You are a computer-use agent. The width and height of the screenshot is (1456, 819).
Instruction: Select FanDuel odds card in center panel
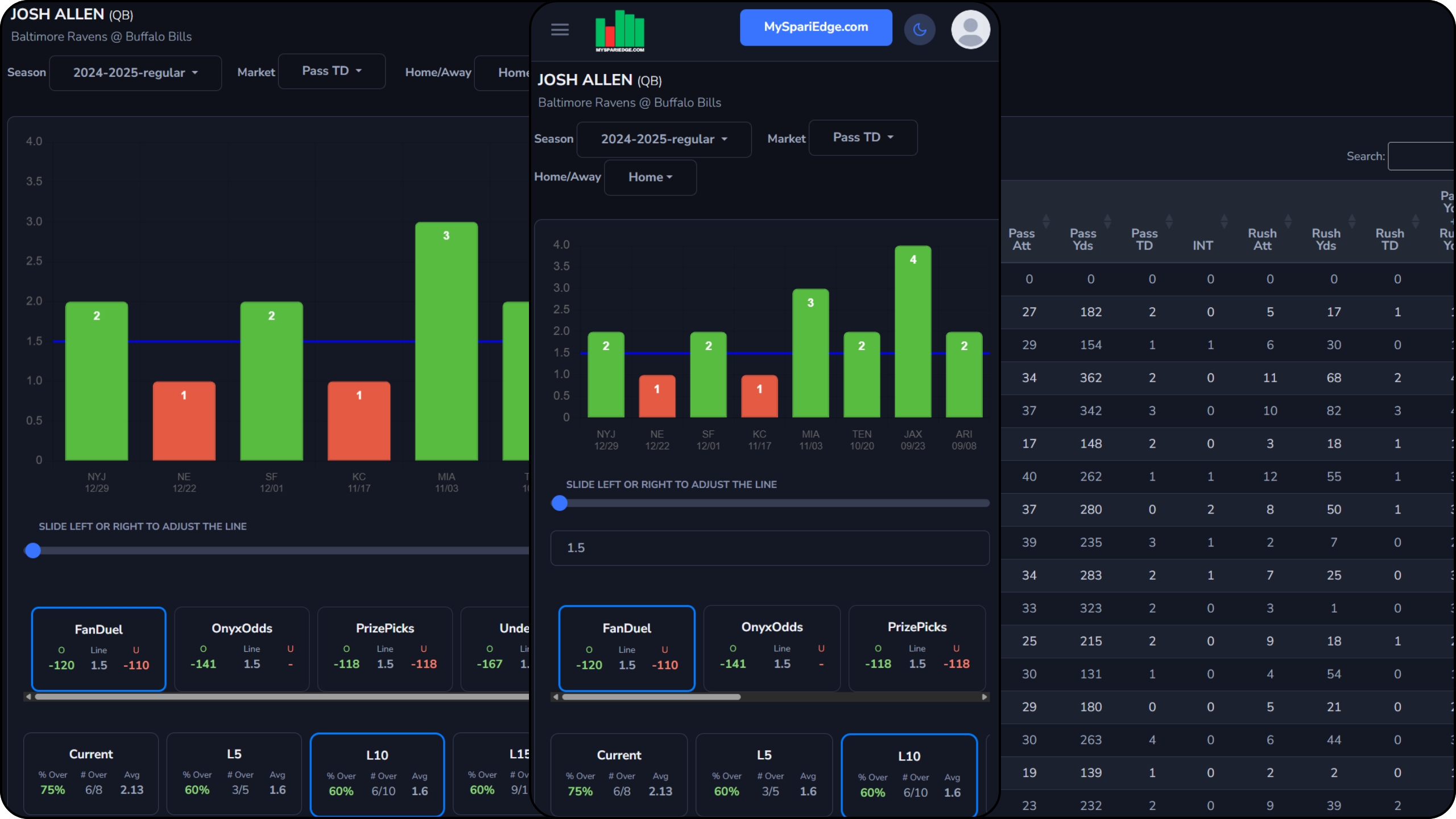(626, 648)
